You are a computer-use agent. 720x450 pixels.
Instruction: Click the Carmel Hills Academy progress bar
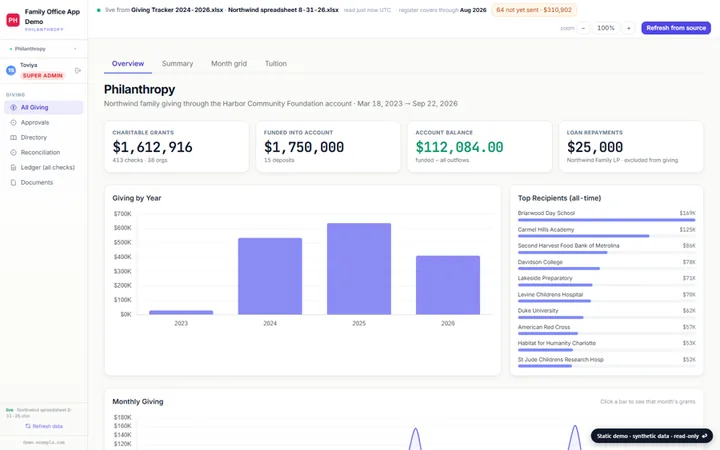(606, 236)
